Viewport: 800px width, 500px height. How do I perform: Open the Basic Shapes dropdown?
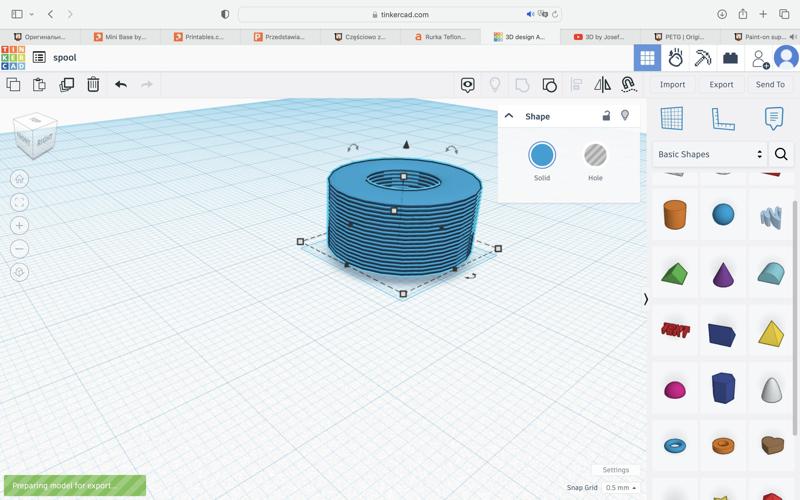click(710, 154)
